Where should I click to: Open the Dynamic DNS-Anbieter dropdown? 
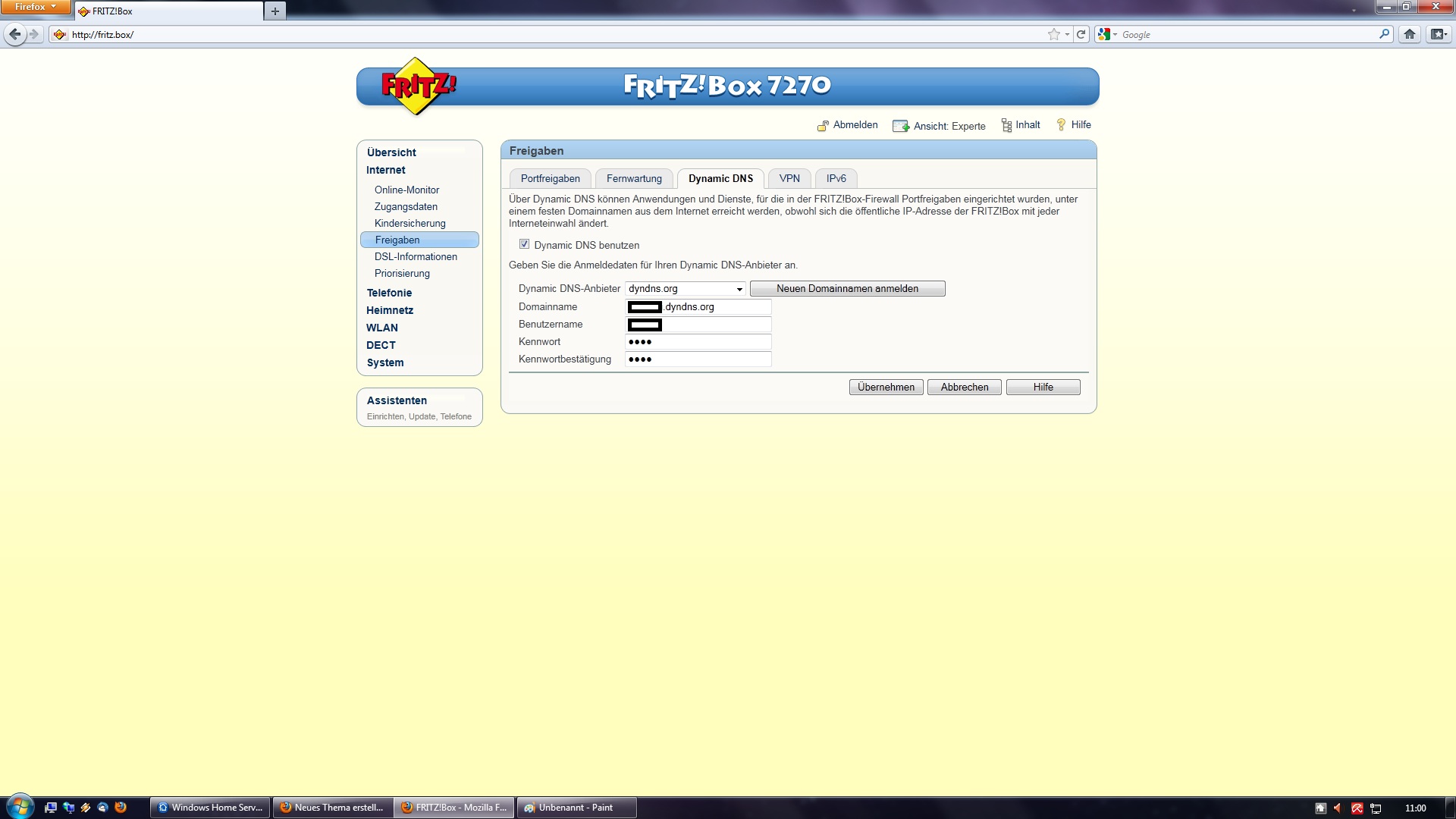coord(685,289)
